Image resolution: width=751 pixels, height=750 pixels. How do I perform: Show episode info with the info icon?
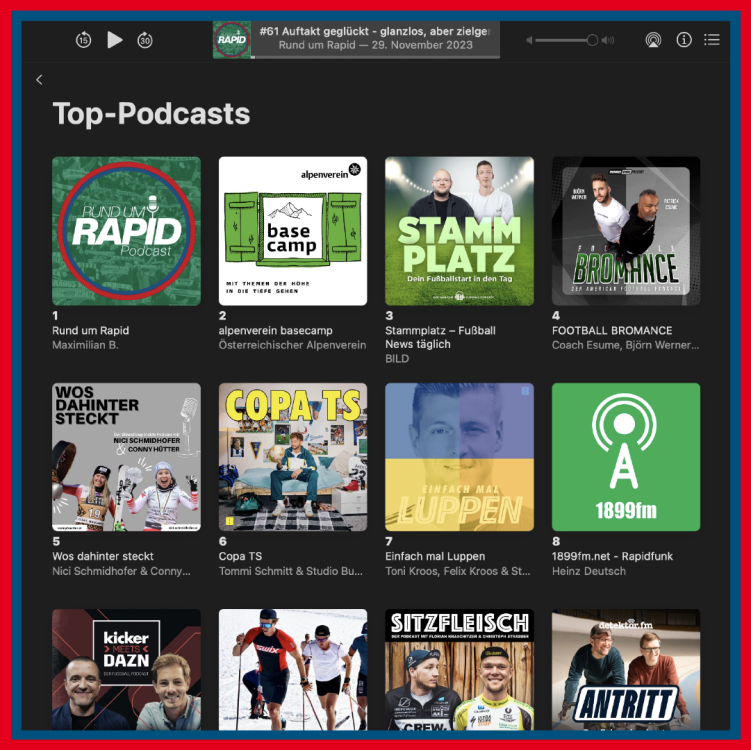coord(684,40)
